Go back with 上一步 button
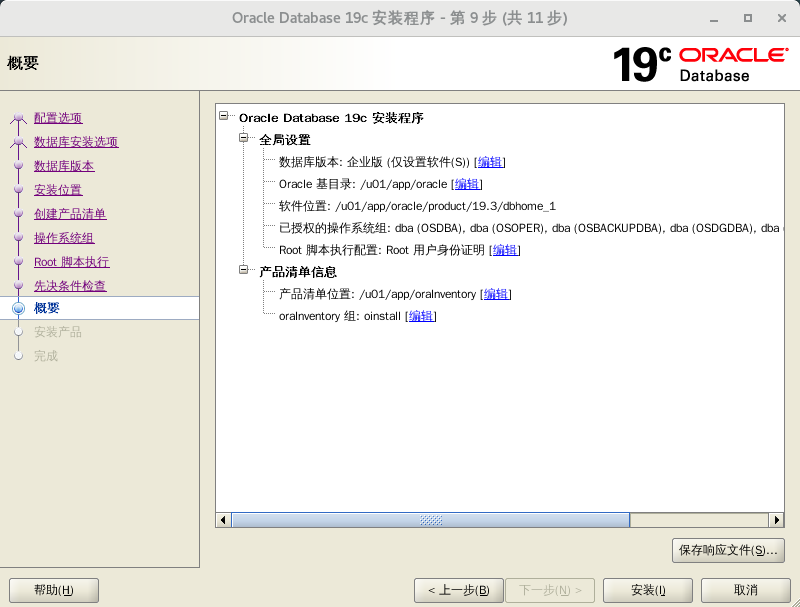The height and width of the screenshot is (607, 800). click(x=459, y=590)
